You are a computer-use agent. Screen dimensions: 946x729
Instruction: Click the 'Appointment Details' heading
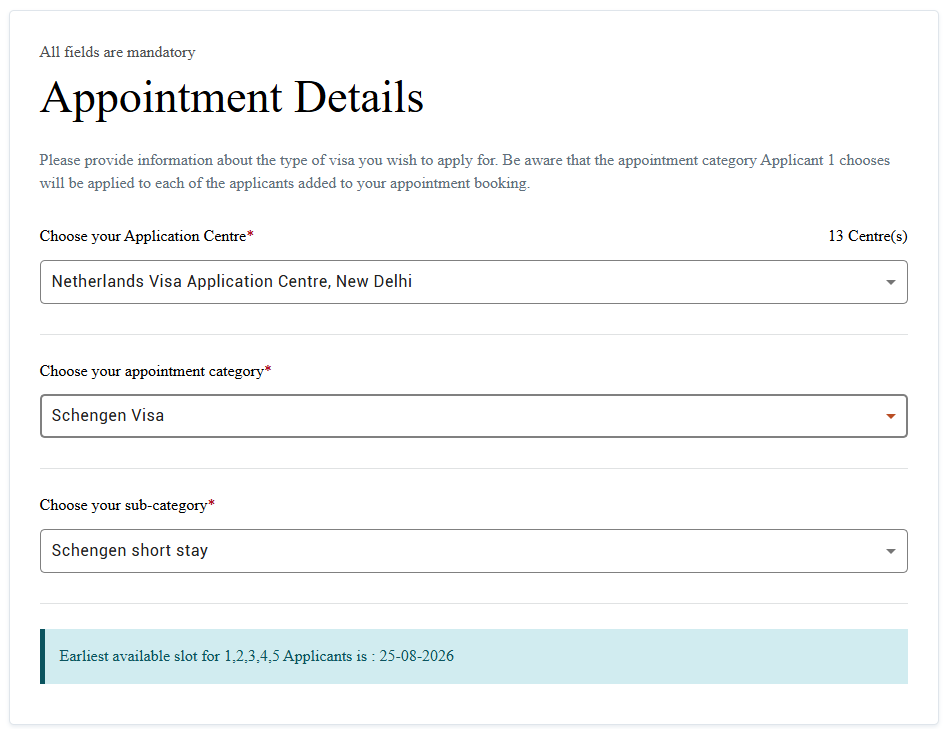pos(232,98)
